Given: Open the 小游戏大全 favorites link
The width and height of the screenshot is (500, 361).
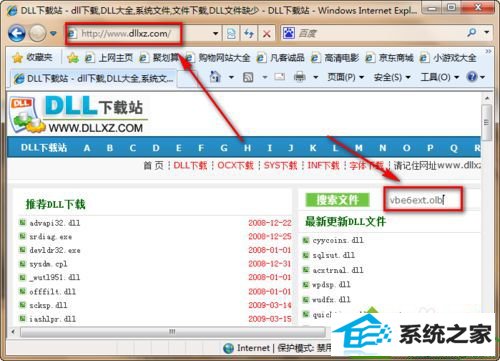Looking at the screenshot, I should point(448,58).
